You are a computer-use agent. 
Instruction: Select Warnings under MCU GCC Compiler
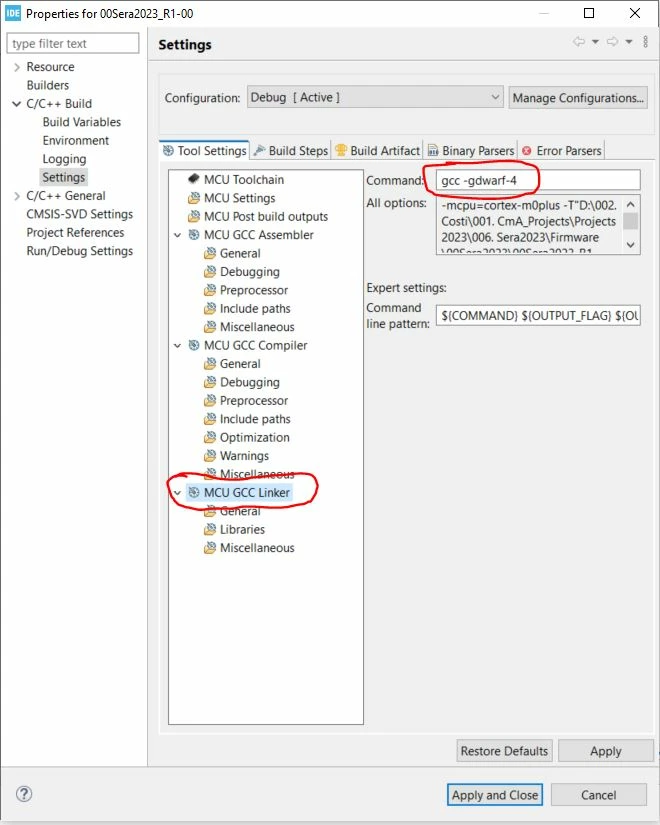tap(244, 456)
